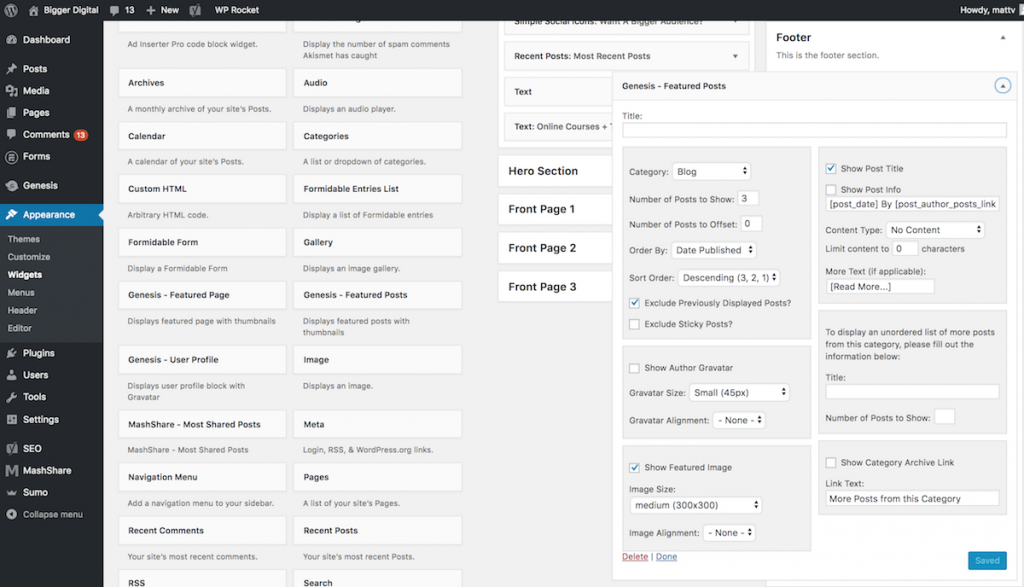The height and width of the screenshot is (587, 1024).
Task: Click the red 13 comments badge
Action: (81, 135)
